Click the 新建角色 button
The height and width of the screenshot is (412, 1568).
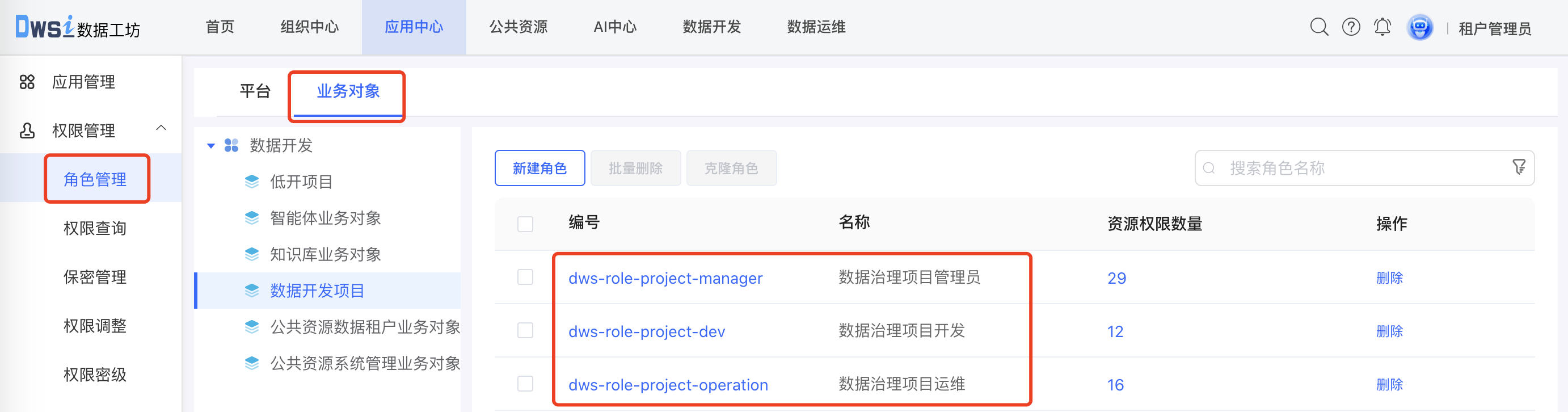coord(539,168)
